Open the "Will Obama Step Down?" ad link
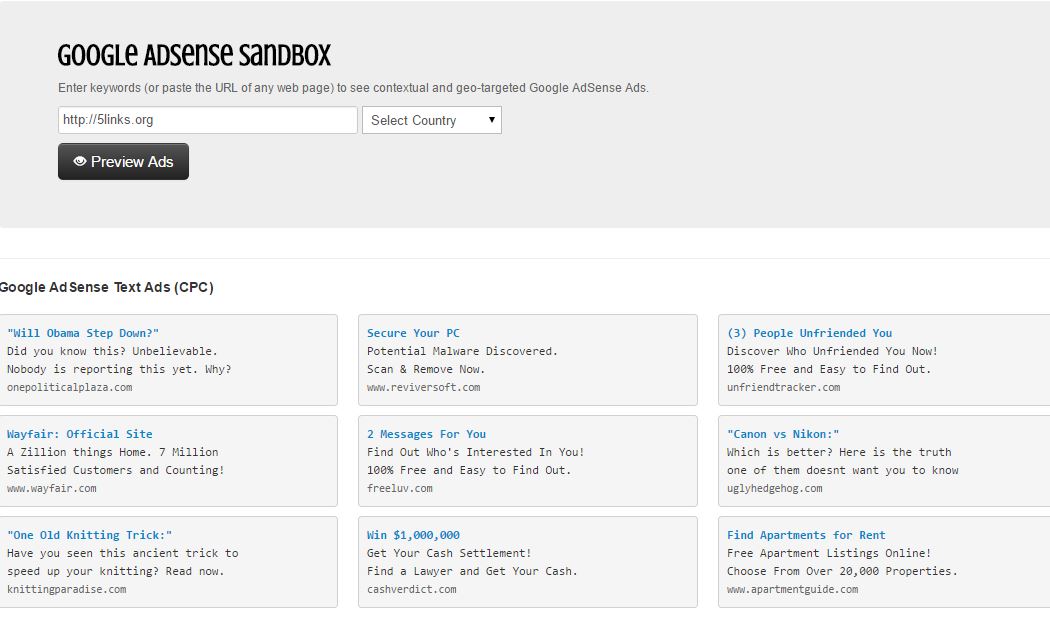Image resolution: width=1050 pixels, height=617 pixels. [x=83, y=333]
